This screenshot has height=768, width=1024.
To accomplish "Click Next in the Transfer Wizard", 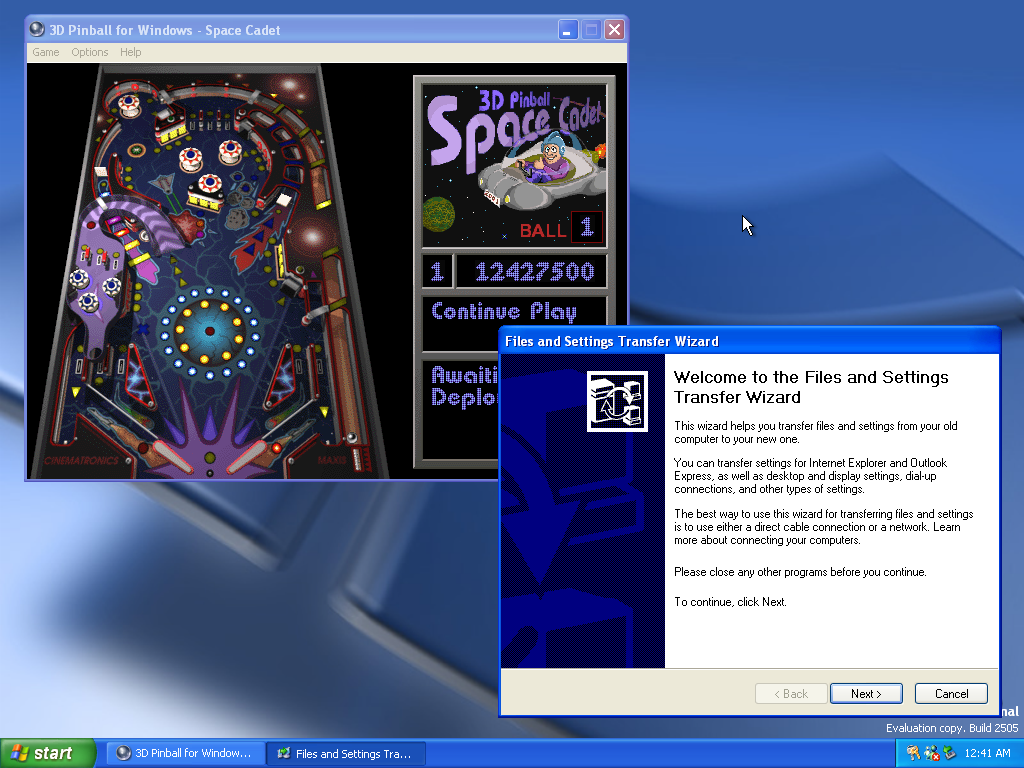I will [866, 694].
